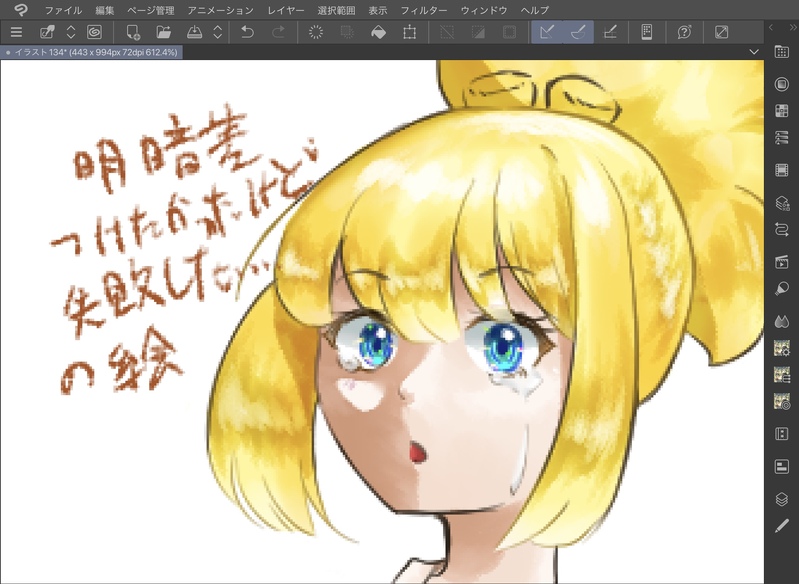799x584 pixels.
Task: Activate the Scale/Rotate transform icon
Action: point(409,32)
